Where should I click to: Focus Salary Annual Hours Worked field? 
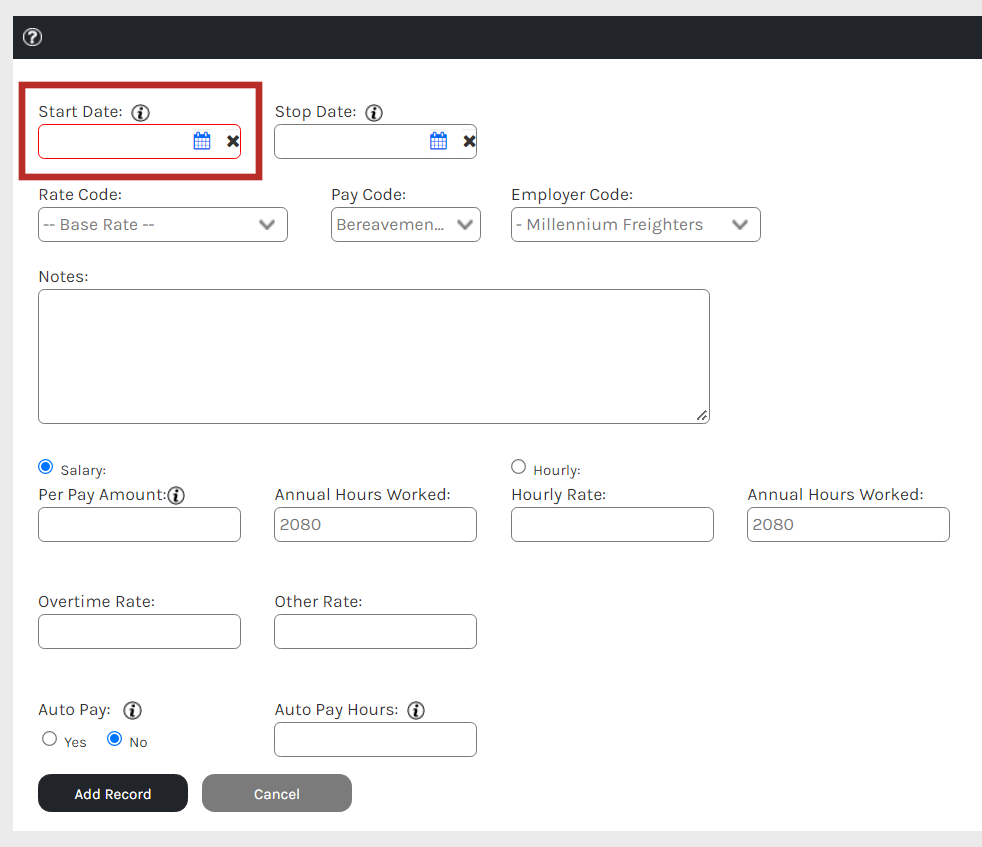(375, 524)
